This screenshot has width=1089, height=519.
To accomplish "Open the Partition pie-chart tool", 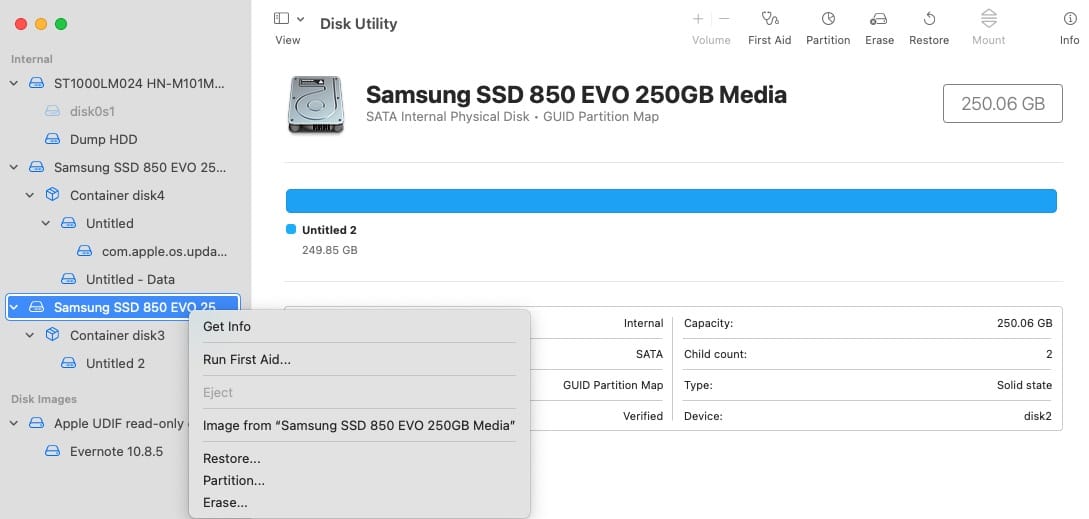I will (828, 19).
